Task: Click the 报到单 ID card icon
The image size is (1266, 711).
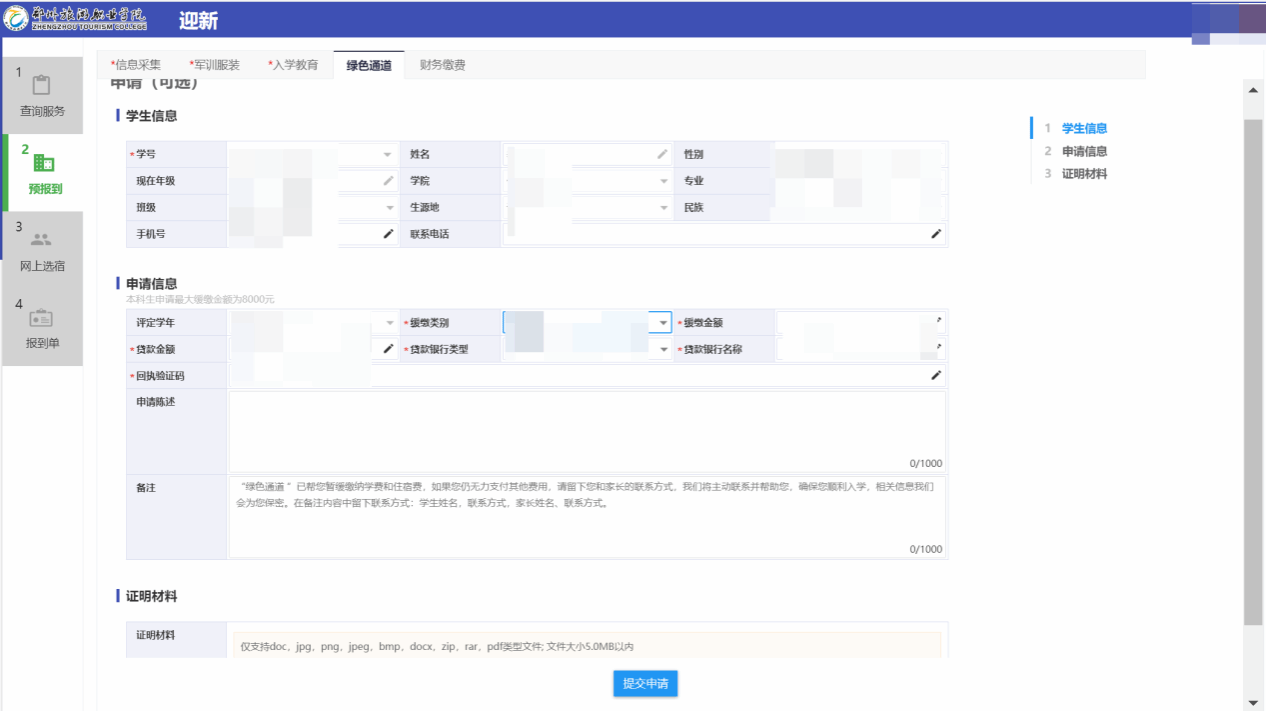Action: [41, 318]
